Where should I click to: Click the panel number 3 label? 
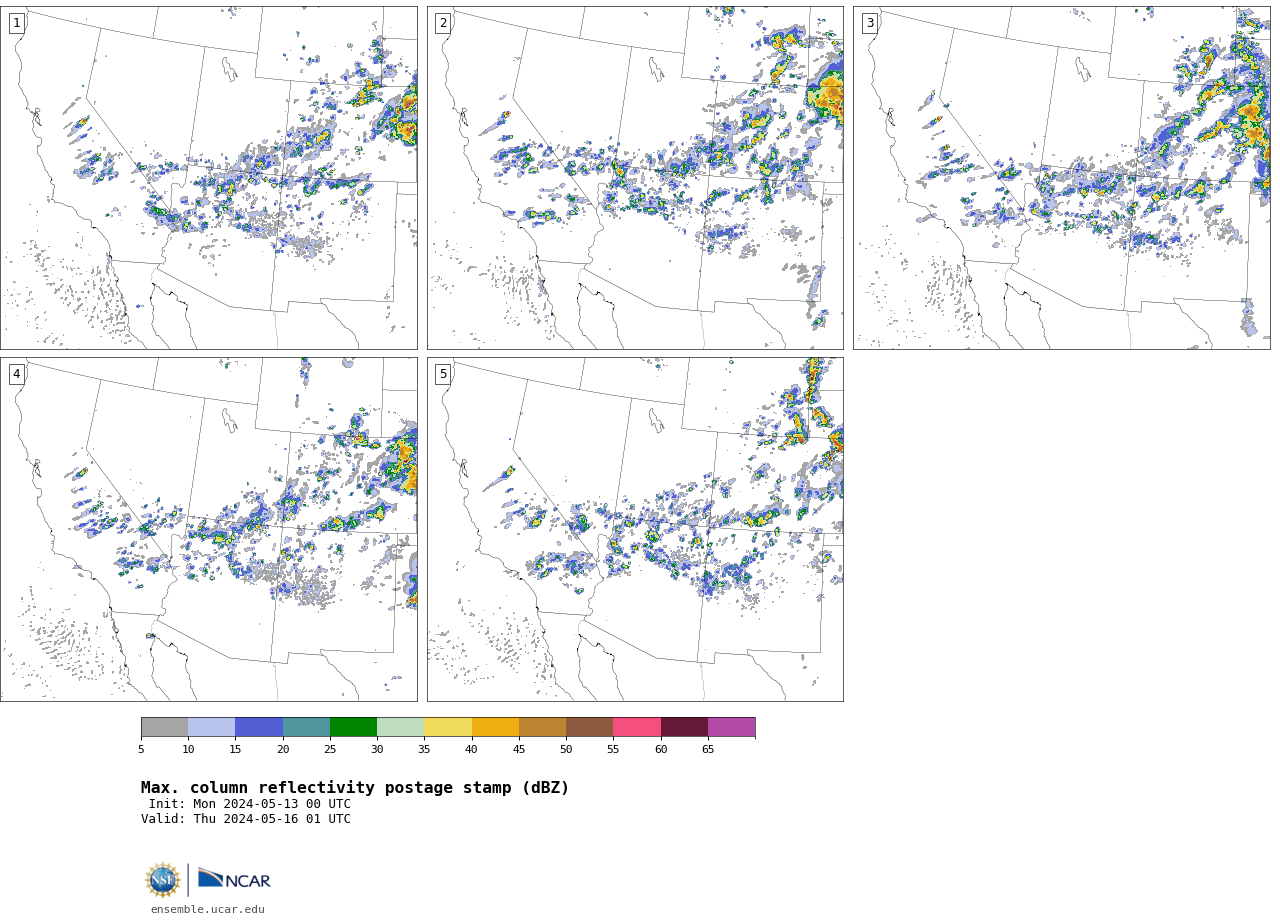(x=869, y=23)
